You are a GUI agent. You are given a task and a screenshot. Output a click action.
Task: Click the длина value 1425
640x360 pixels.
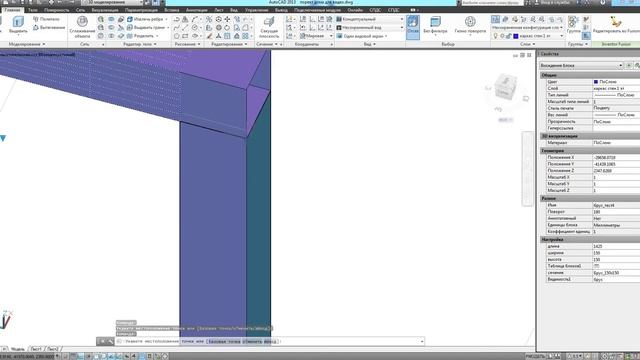pyautogui.click(x=616, y=246)
